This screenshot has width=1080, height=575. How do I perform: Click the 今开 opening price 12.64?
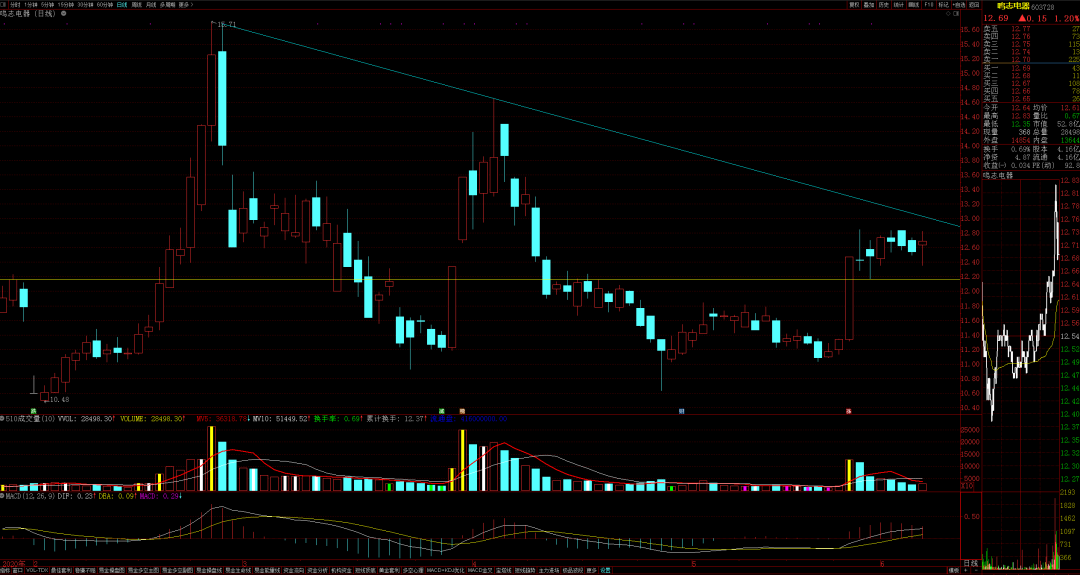coord(1021,108)
